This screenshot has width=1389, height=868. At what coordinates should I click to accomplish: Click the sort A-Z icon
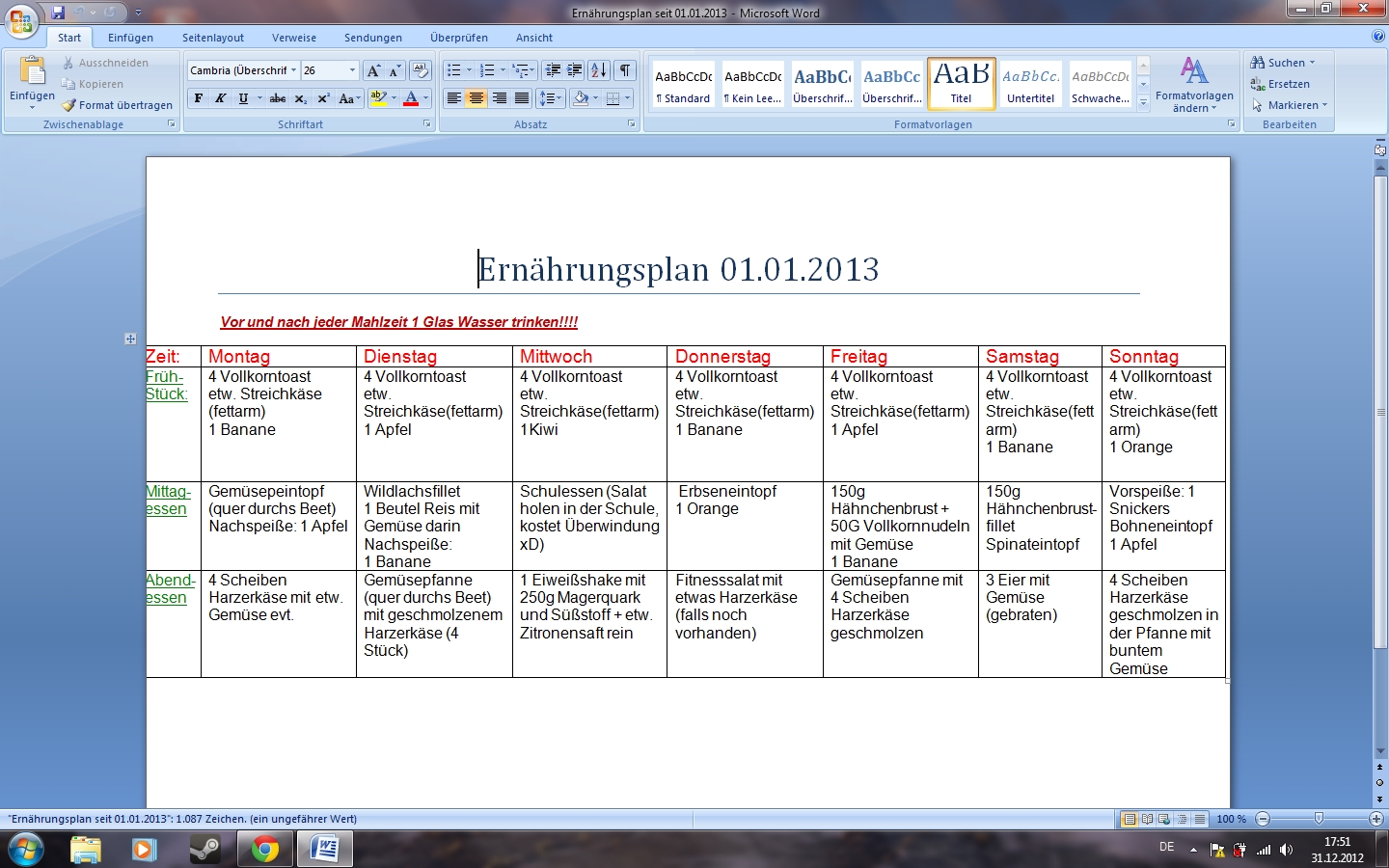tap(599, 70)
